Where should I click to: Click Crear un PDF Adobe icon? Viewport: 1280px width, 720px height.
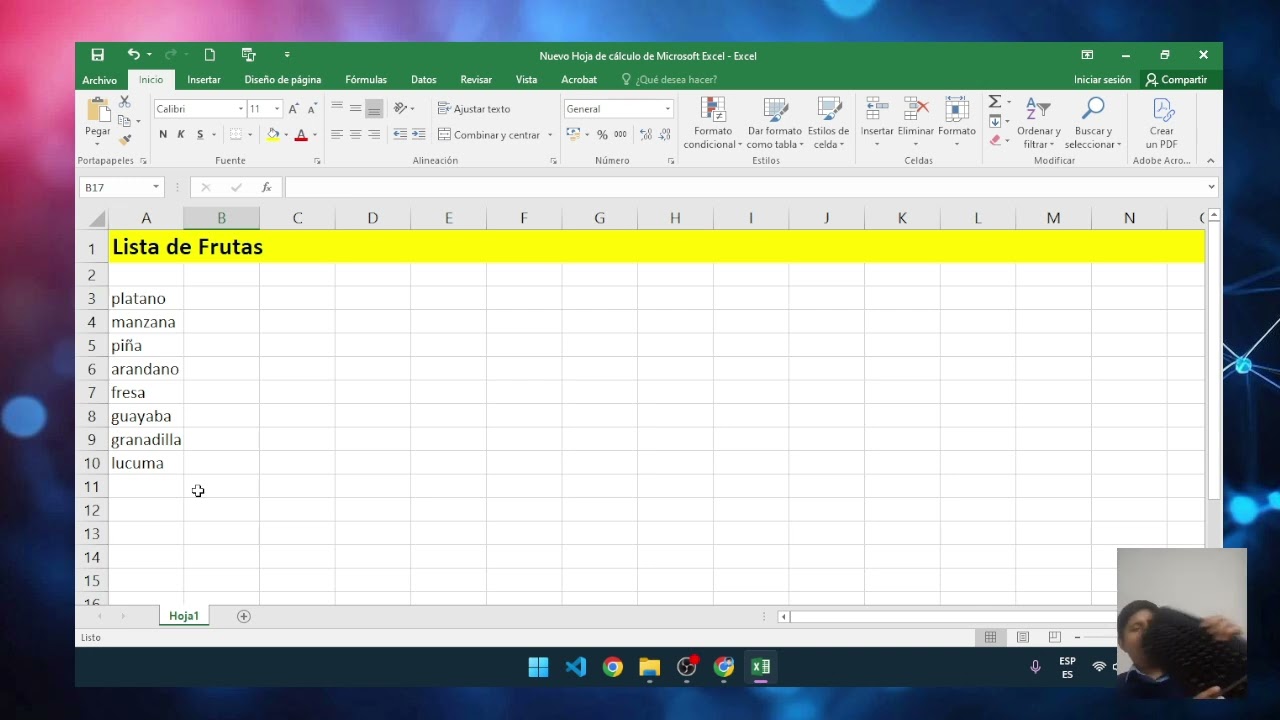[1161, 124]
